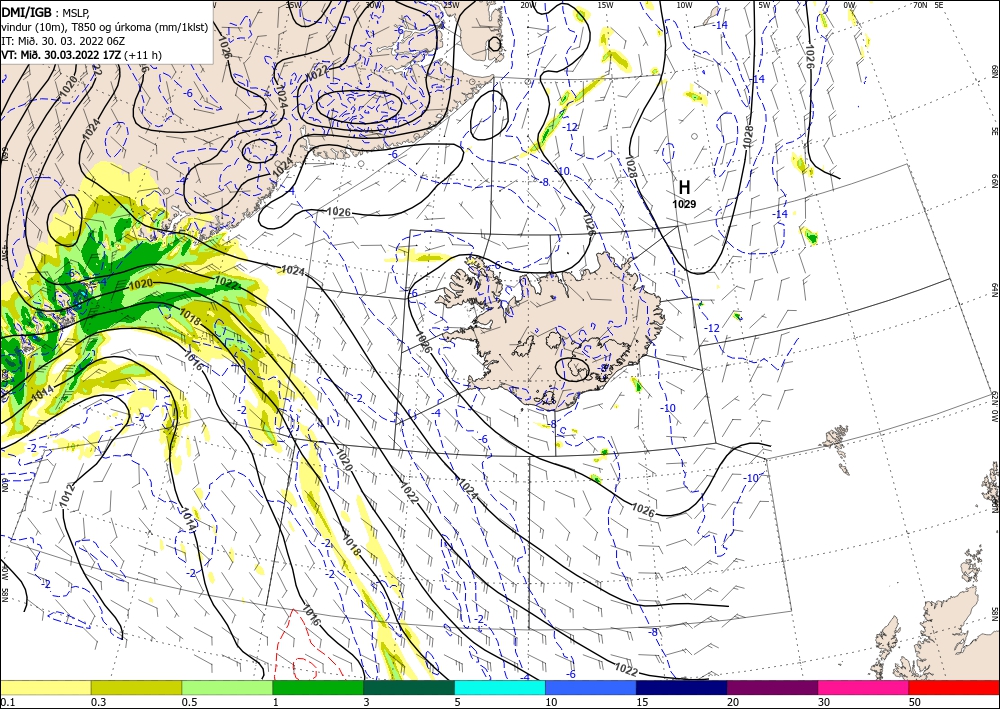Viewport: 1000px width, 709px height.
Task: Click the DMI/IGB title text
Action: click(x=27, y=12)
